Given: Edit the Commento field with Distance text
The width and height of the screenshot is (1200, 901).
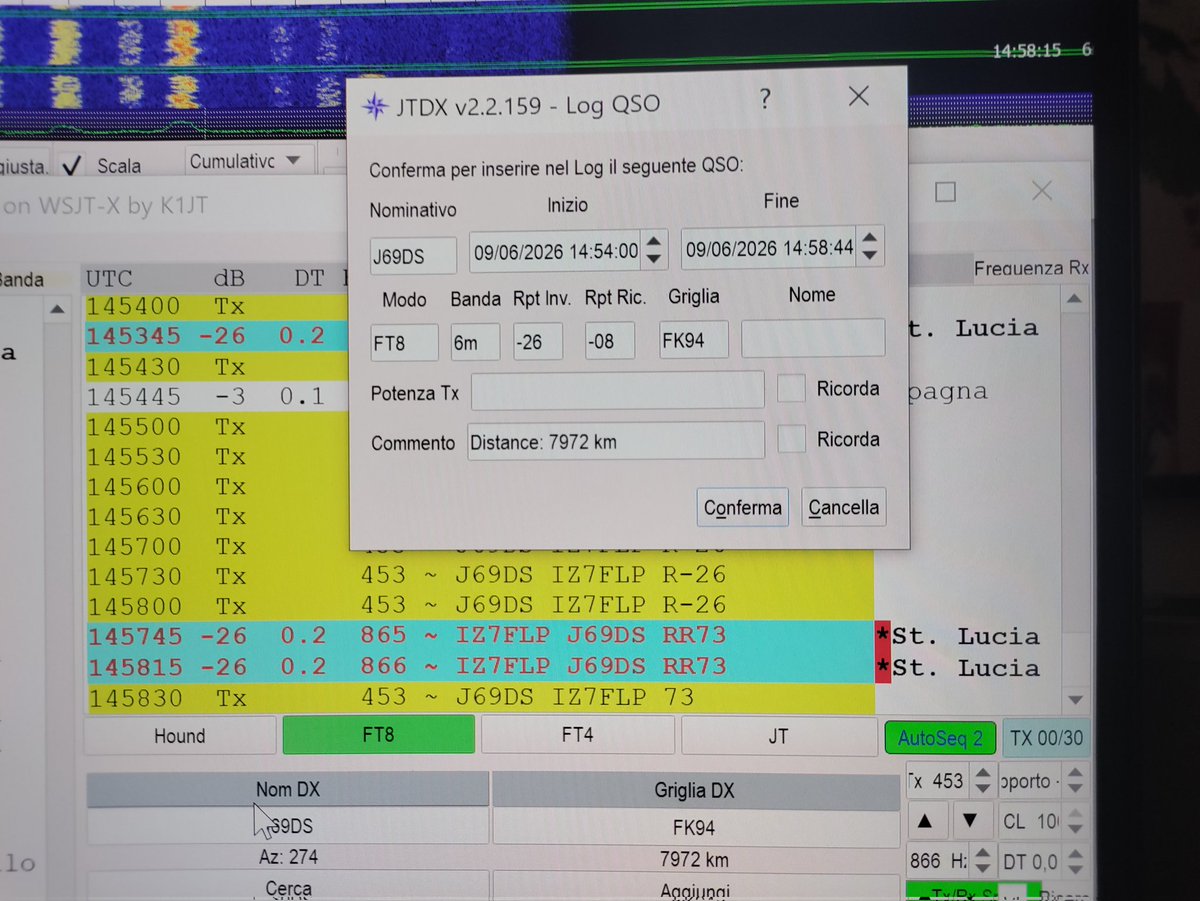Looking at the screenshot, I should click(616, 441).
